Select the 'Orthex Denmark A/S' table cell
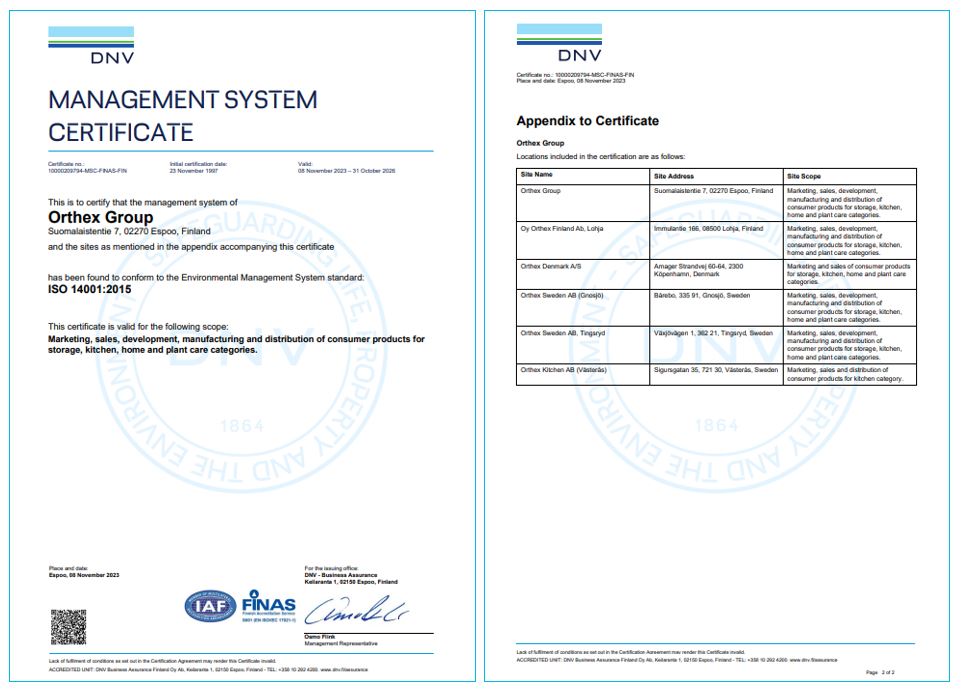 click(x=550, y=267)
